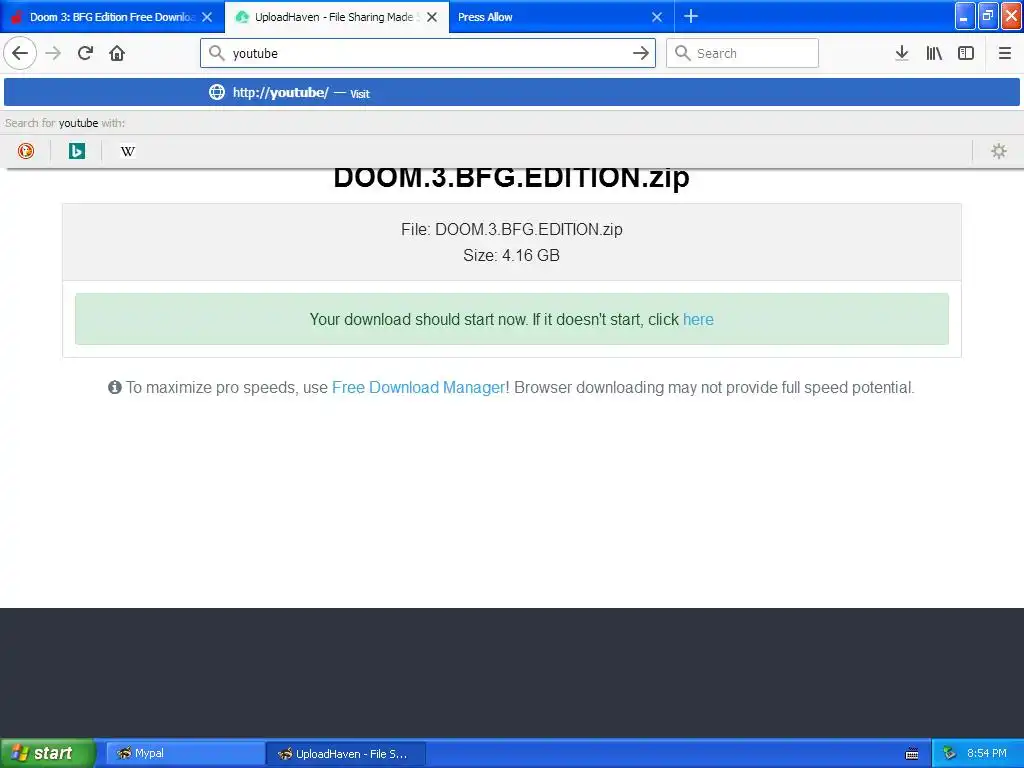Viewport: 1024px width, 768px height.
Task: Go back to the previous page
Action: (20, 53)
